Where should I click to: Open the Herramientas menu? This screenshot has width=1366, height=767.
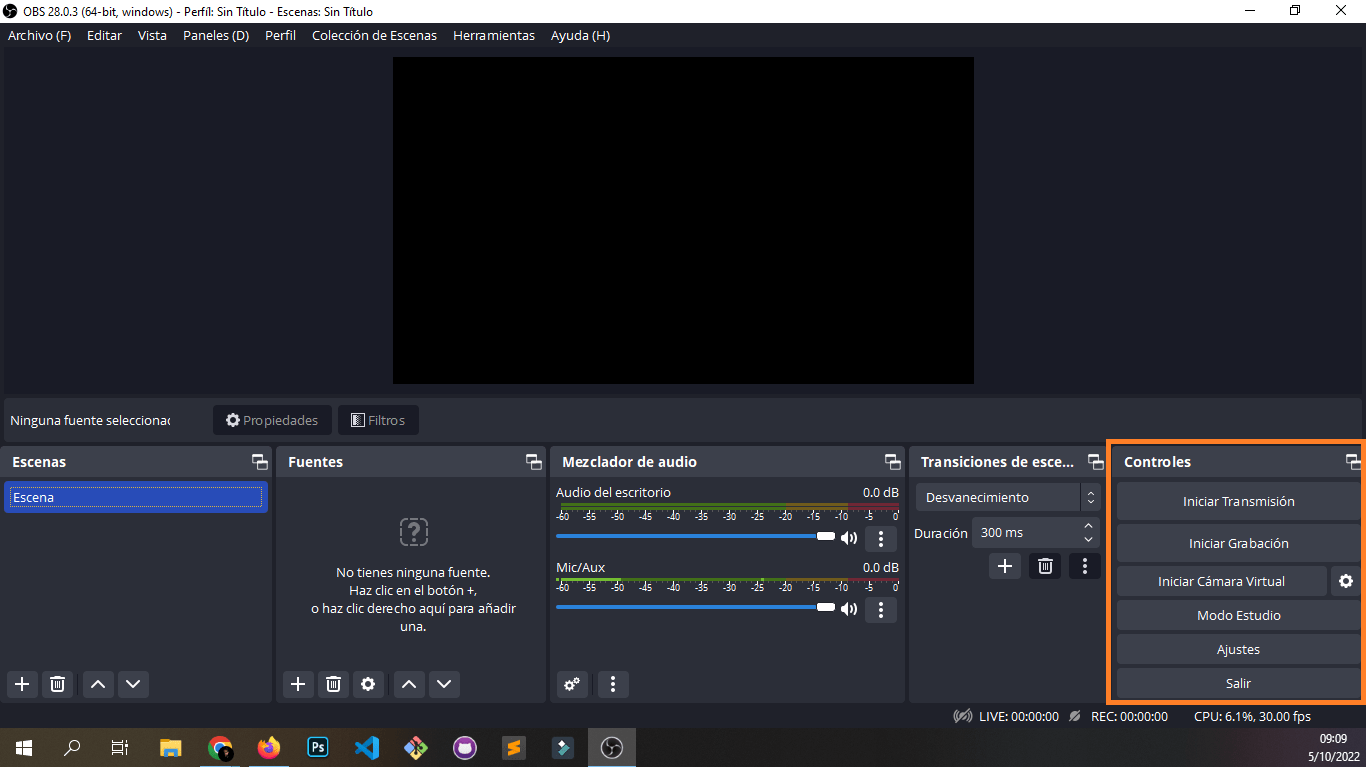click(493, 35)
